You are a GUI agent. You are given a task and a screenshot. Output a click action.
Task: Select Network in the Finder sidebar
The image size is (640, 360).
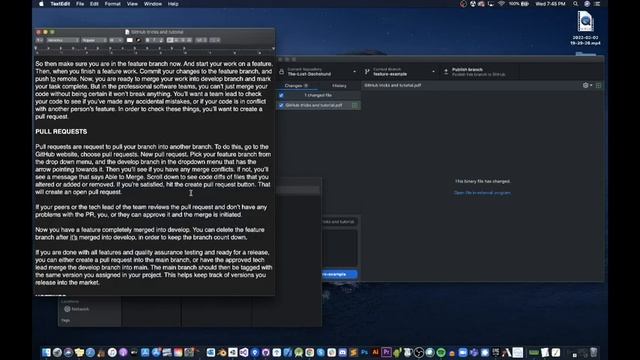(x=77, y=309)
